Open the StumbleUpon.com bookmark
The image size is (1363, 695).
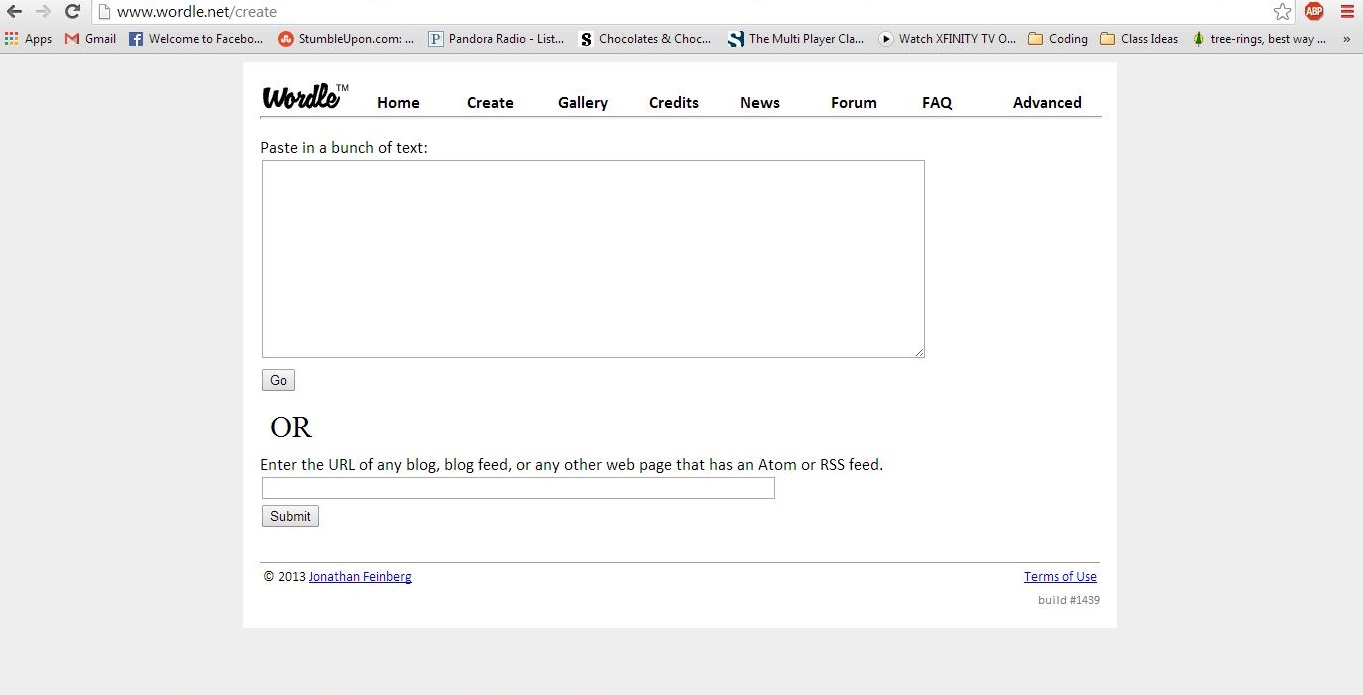coord(346,39)
